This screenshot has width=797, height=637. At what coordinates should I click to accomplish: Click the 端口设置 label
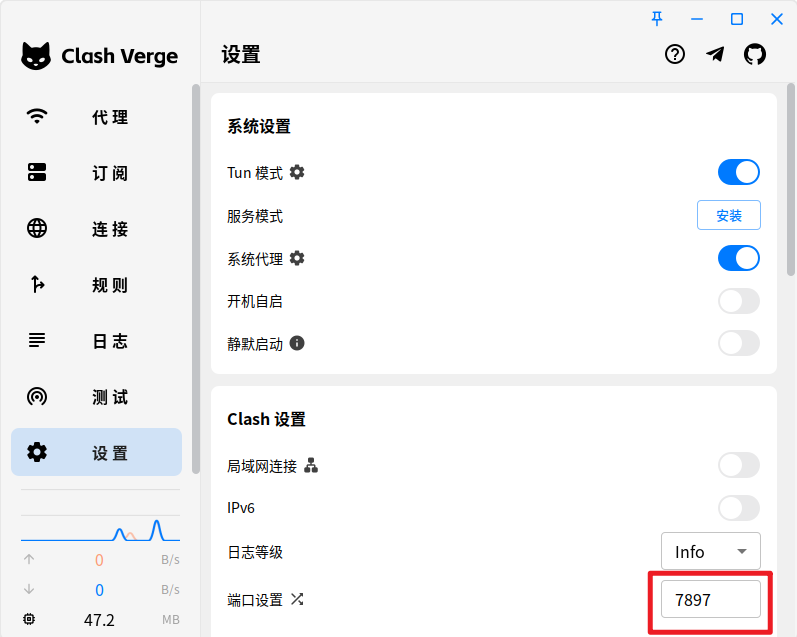coord(255,600)
